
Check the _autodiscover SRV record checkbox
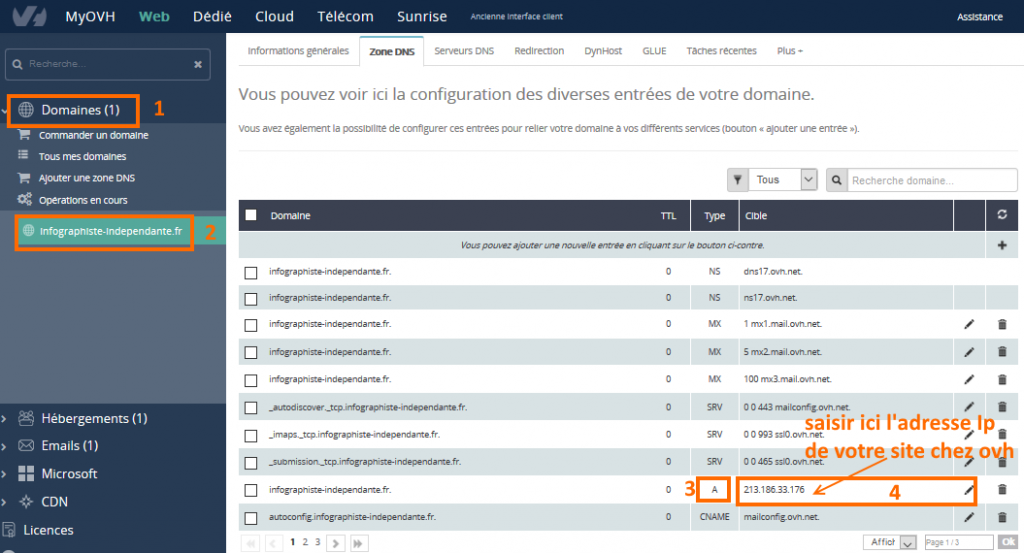(251, 408)
